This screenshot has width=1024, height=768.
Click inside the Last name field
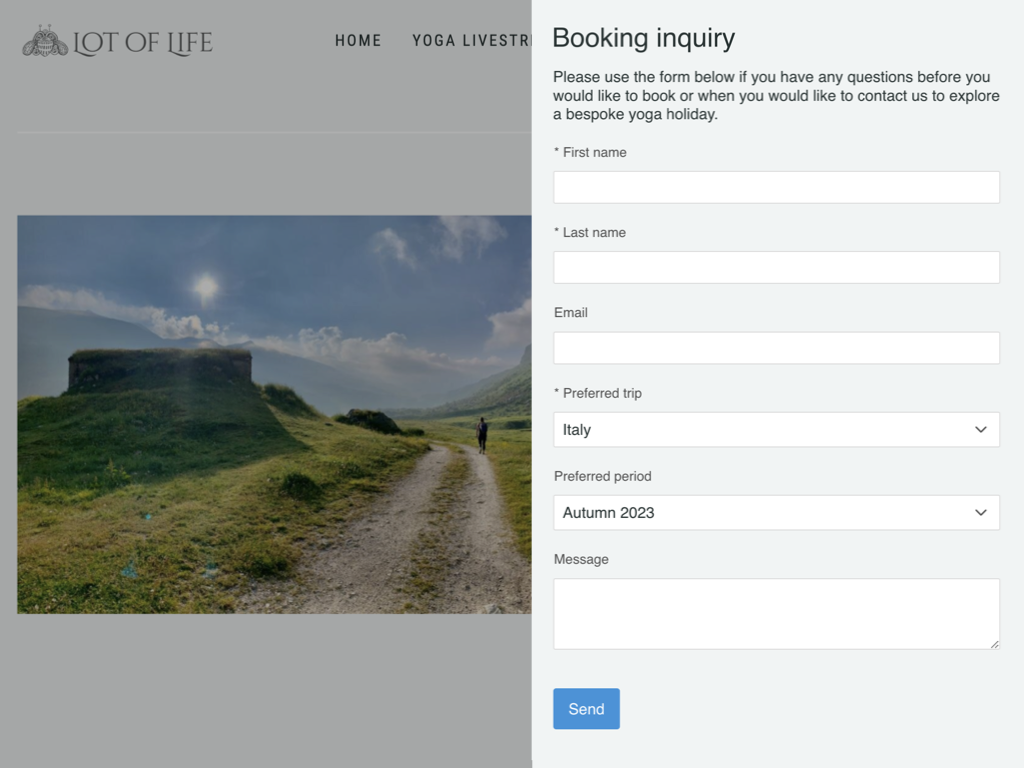pos(776,267)
